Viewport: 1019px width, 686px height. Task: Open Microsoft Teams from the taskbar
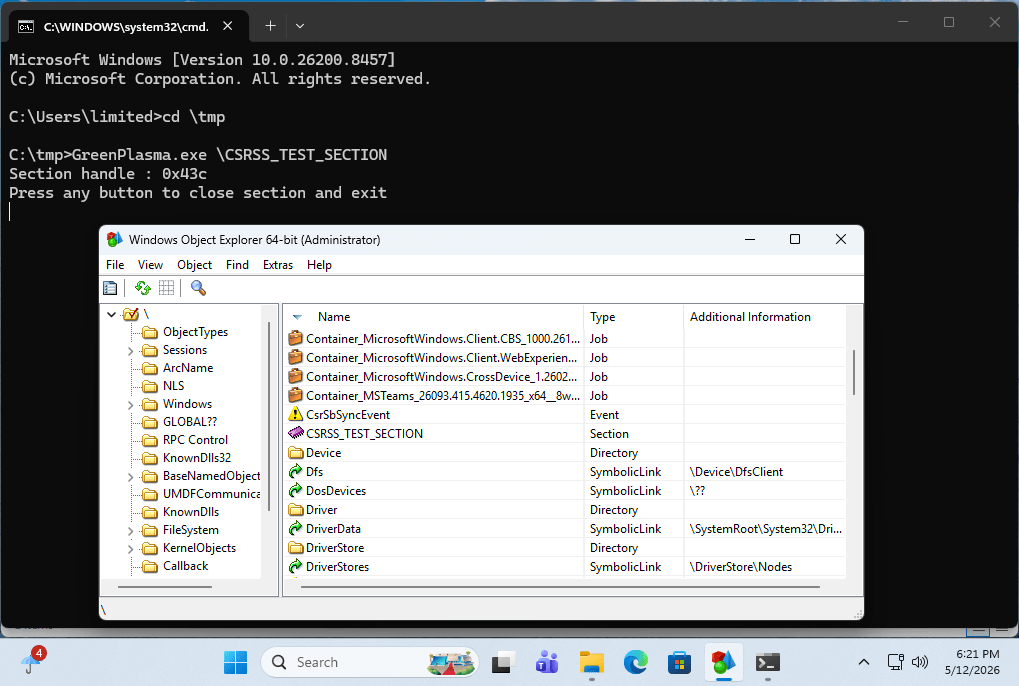tap(547, 663)
